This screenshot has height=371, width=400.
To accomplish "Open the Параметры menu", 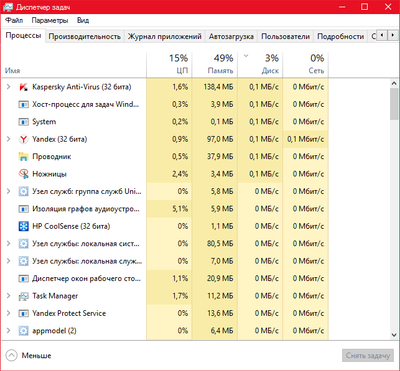I will tap(50, 21).
